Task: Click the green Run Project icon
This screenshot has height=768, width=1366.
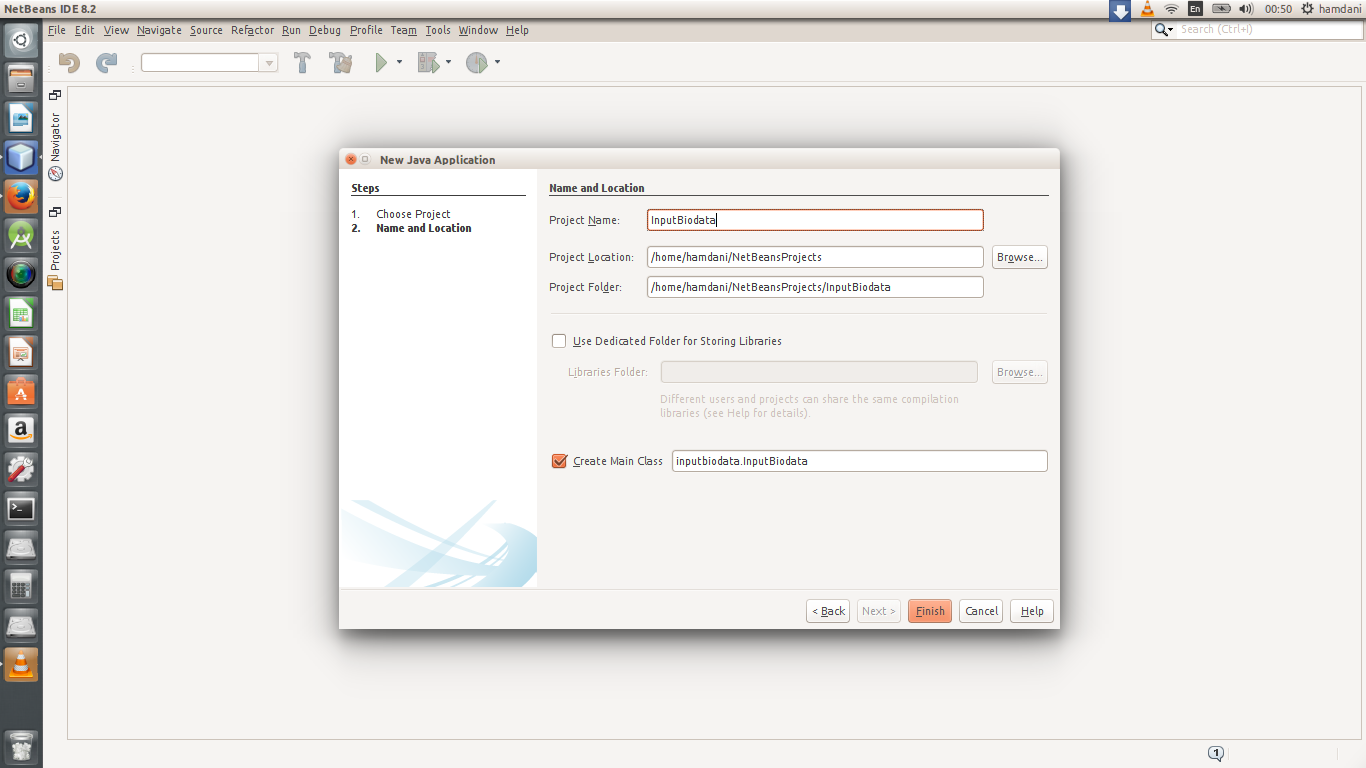Action: click(x=381, y=63)
